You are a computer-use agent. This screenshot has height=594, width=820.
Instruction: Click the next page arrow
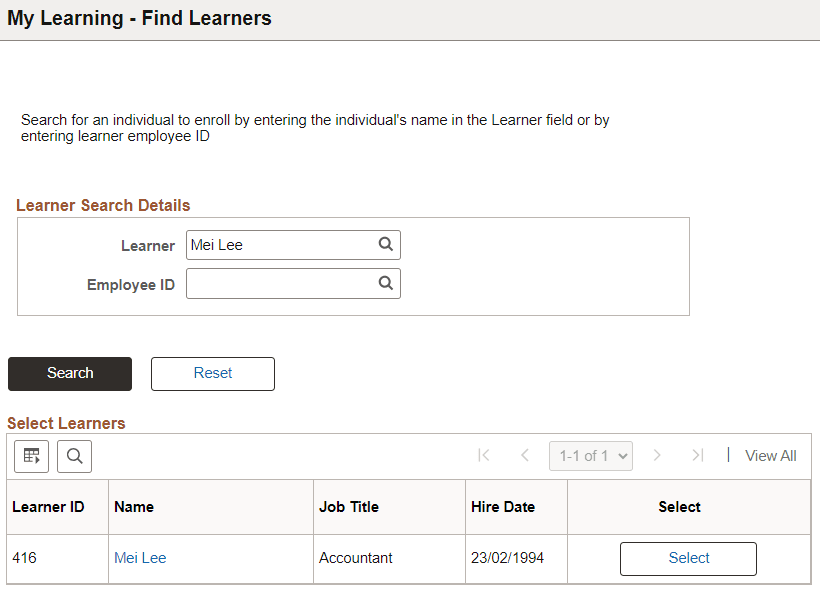tap(657, 455)
